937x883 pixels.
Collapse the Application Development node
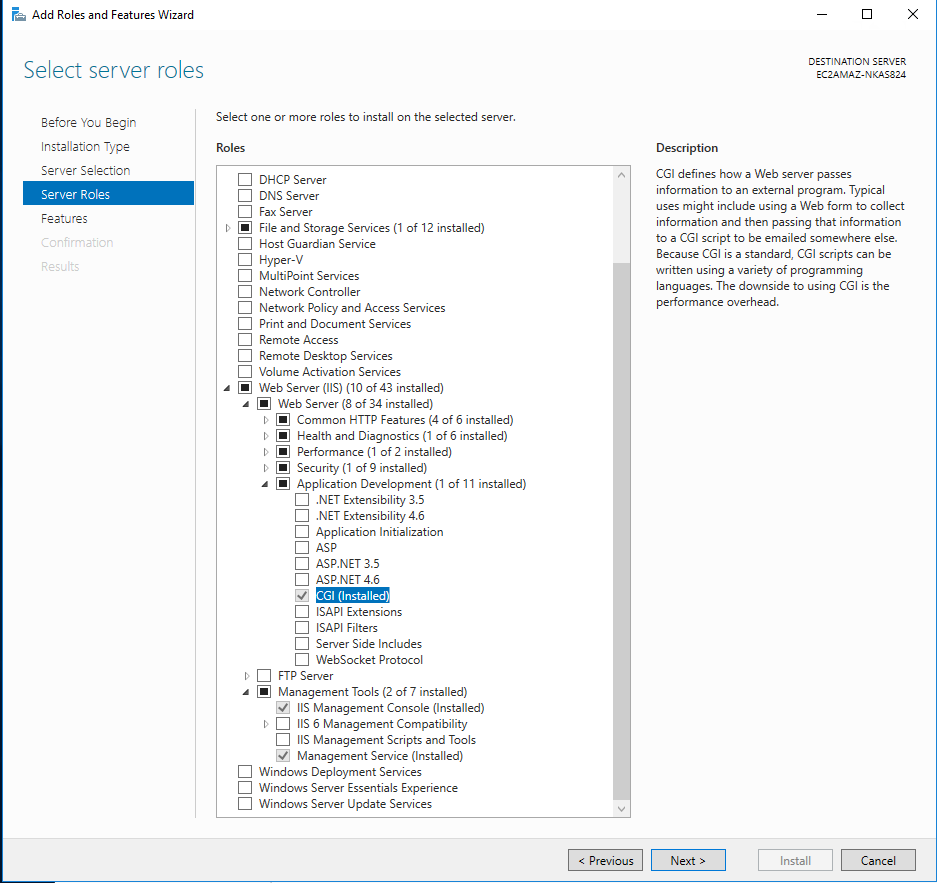click(265, 484)
